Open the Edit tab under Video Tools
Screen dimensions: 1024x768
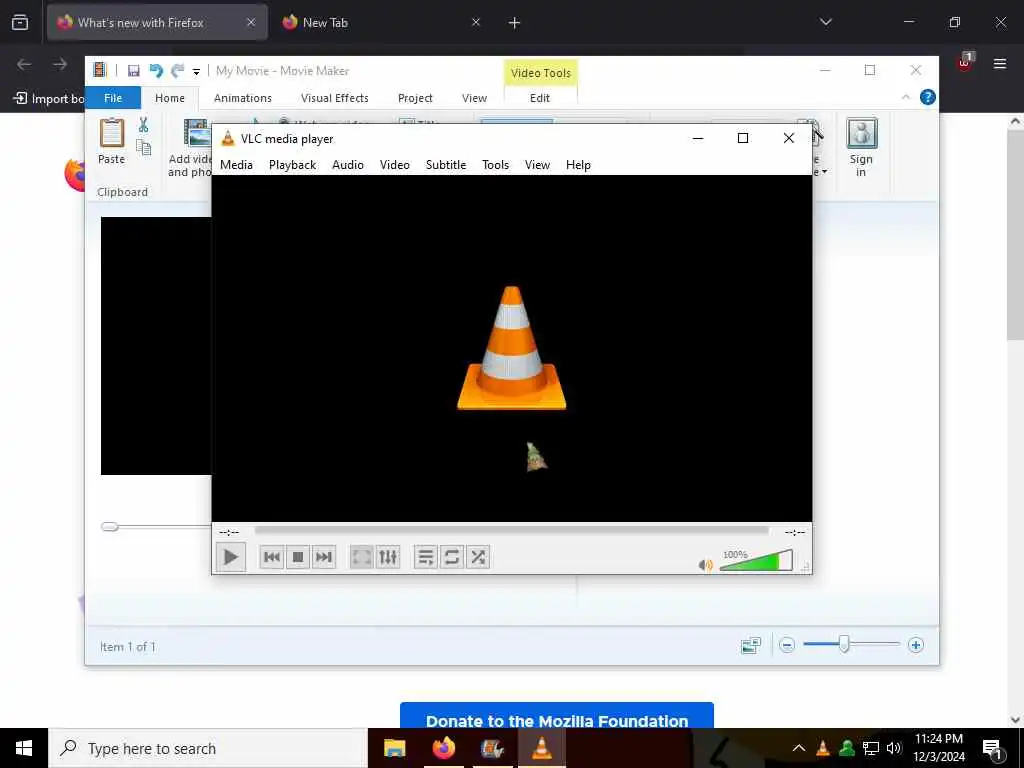pyautogui.click(x=539, y=98)
